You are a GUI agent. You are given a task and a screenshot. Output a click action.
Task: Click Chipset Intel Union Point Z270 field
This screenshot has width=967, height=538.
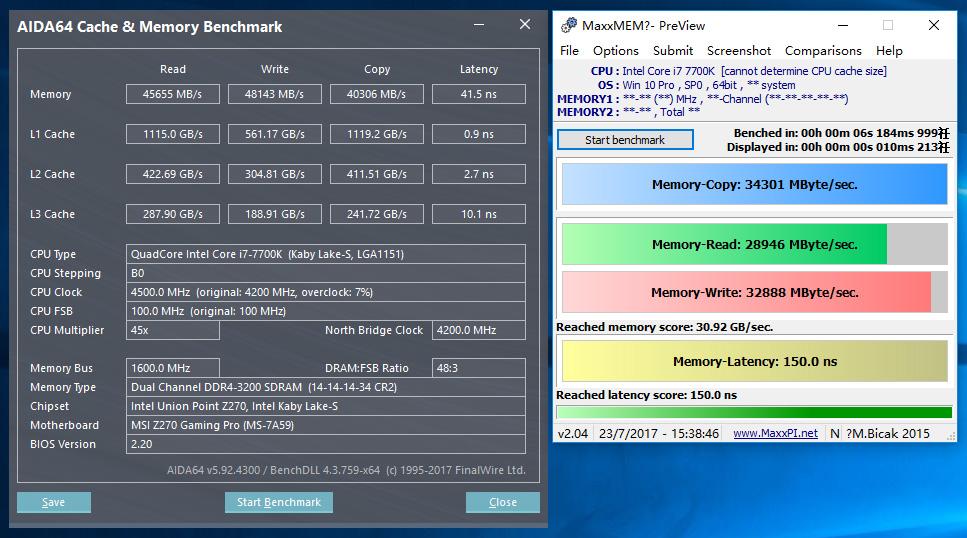click(x=326, y=406)
